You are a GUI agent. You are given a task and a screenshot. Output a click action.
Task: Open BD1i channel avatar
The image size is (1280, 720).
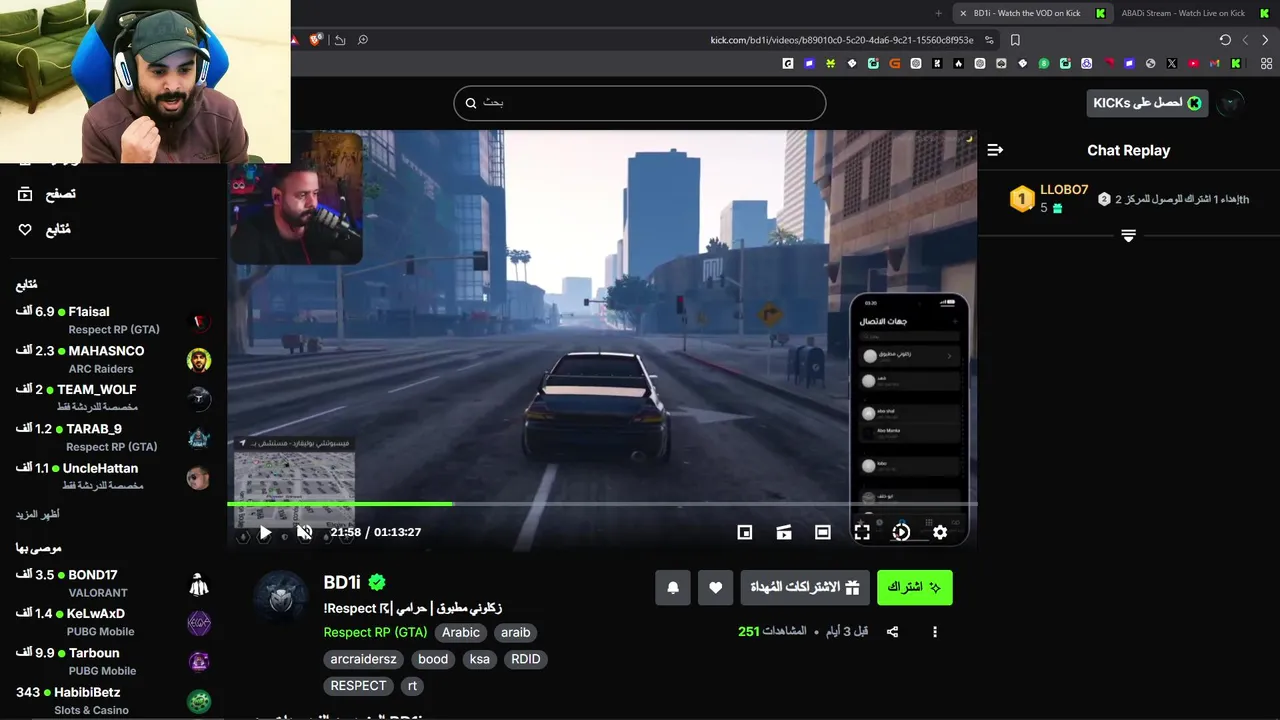coord(280,598)
